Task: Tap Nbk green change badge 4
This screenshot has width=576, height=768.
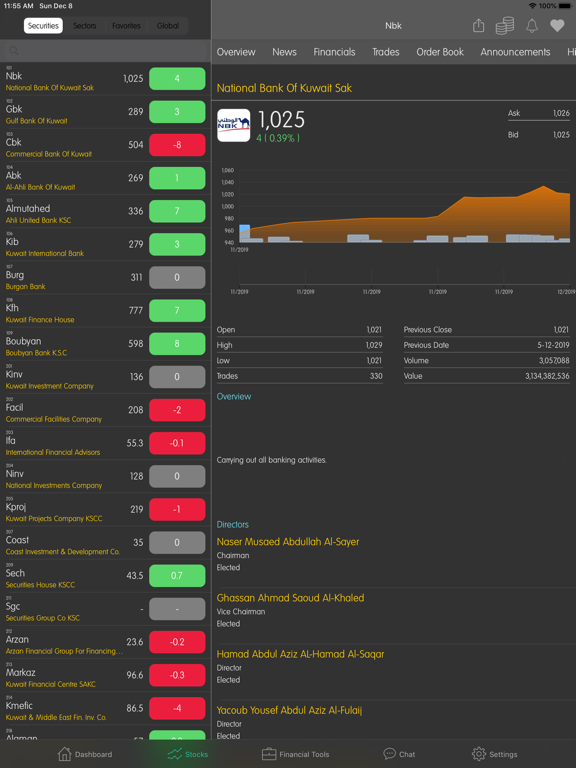Action: point(177,78)
